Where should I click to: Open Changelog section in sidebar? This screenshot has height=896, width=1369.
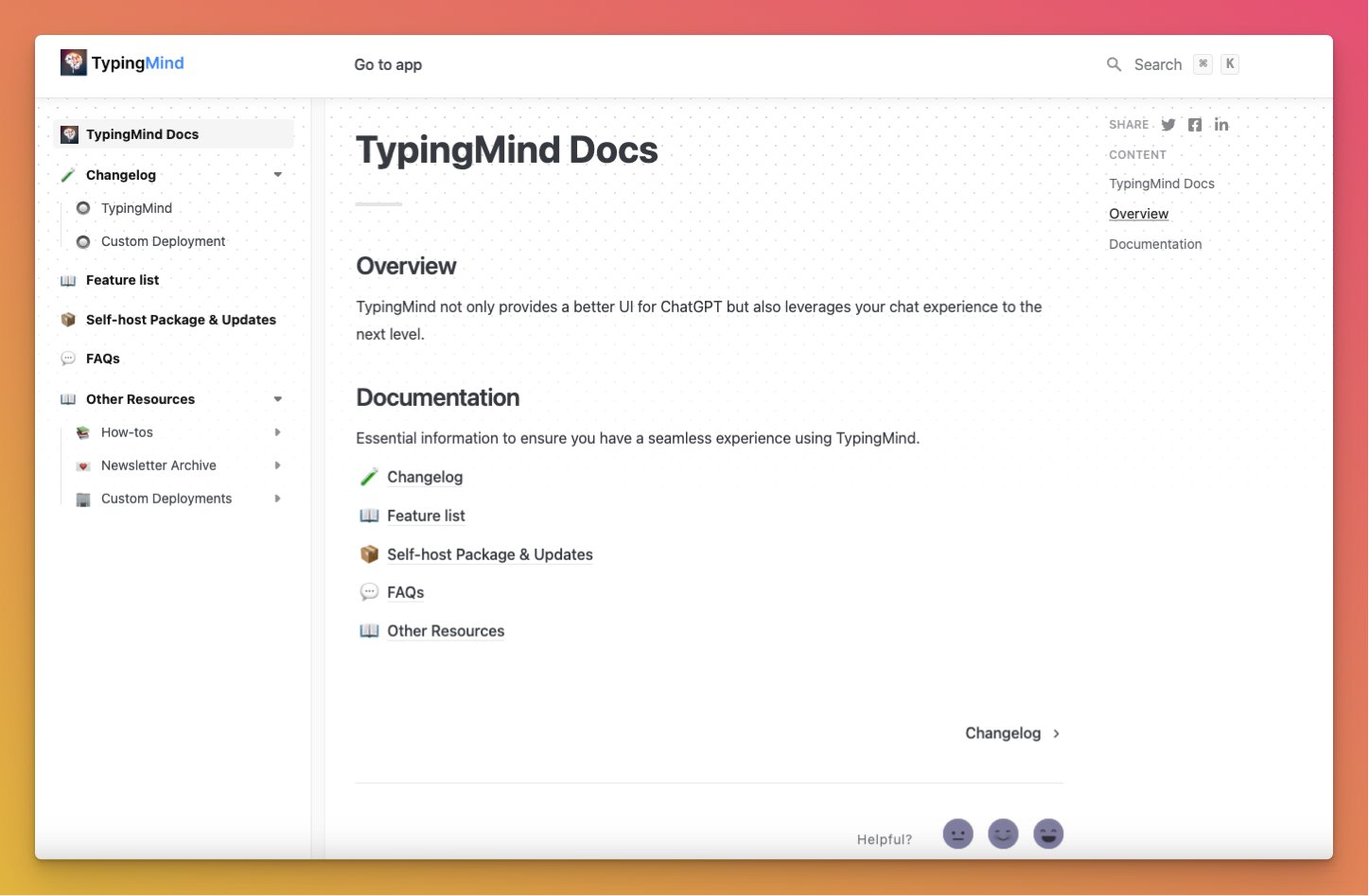pos(121,175)
